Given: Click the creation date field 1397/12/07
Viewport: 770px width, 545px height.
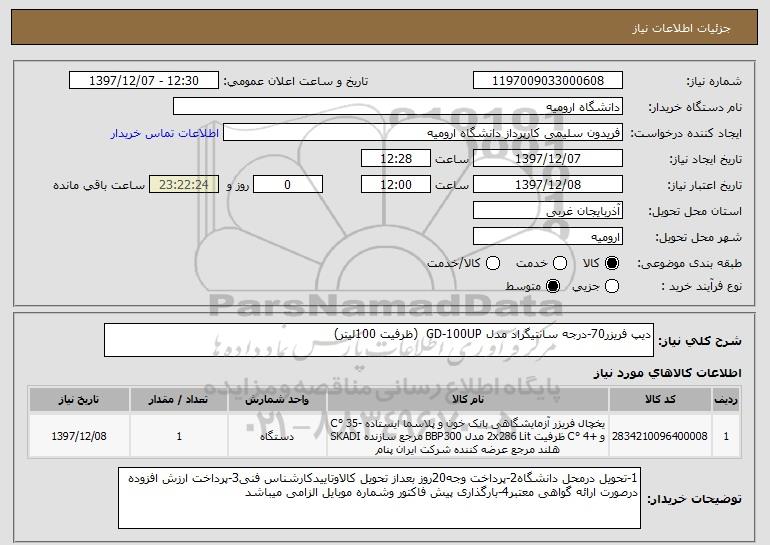Looking at the screenshot, I should point(548,159).
